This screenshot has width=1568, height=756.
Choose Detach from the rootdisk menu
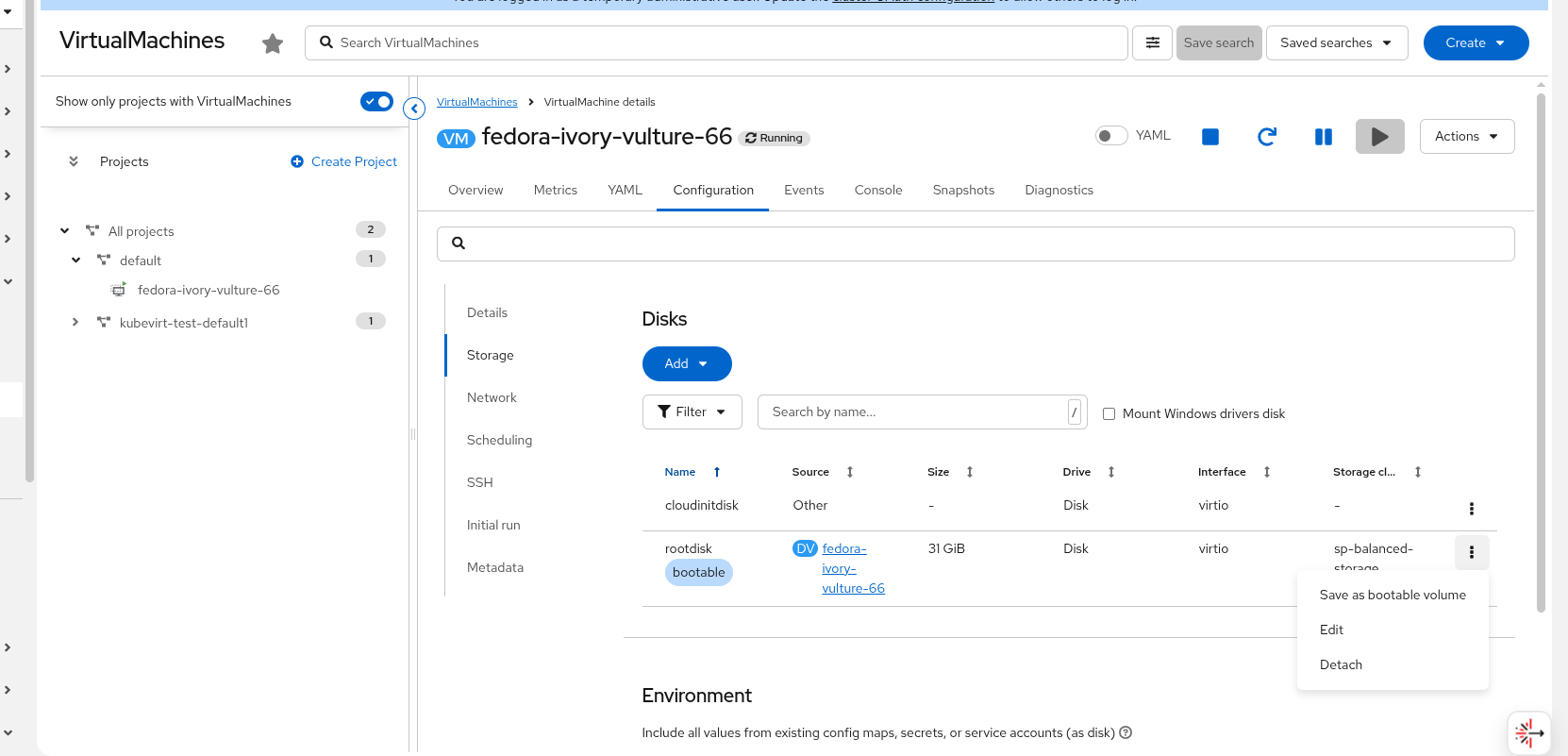pyautogui.click(x=1393, y=664)
